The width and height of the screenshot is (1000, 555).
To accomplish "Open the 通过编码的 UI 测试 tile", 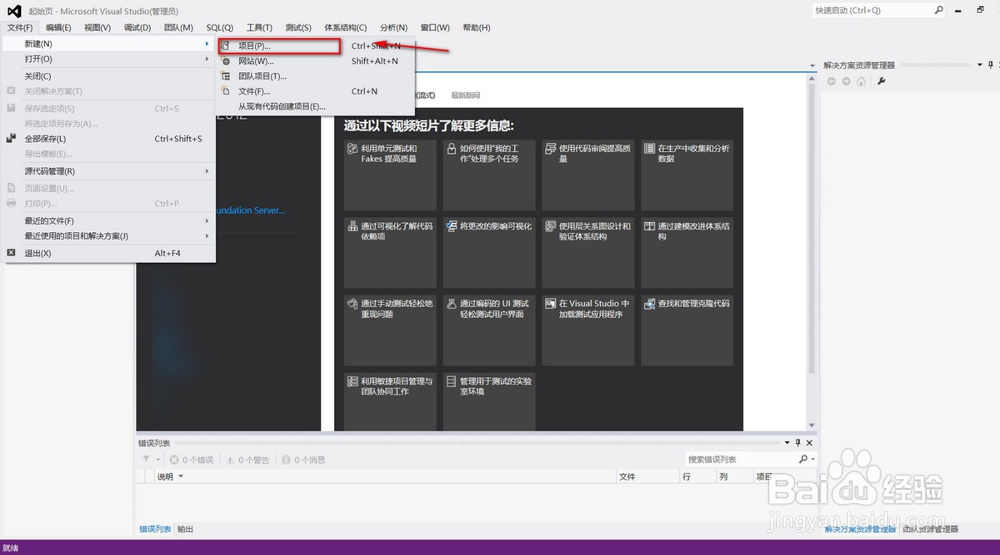I will click(489, 330).
